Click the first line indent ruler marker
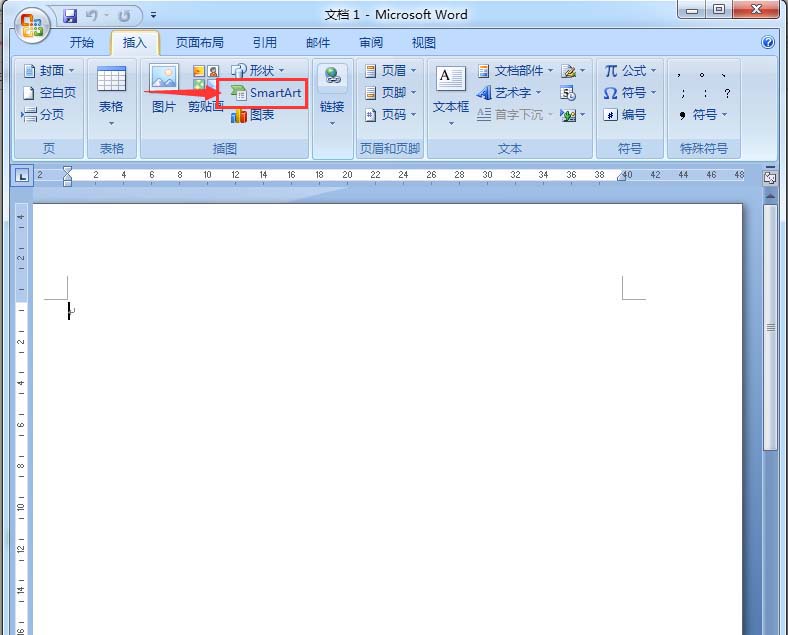The height and width of the screenshot is (635, 788). pyautogui.click(x=67, y=171)
